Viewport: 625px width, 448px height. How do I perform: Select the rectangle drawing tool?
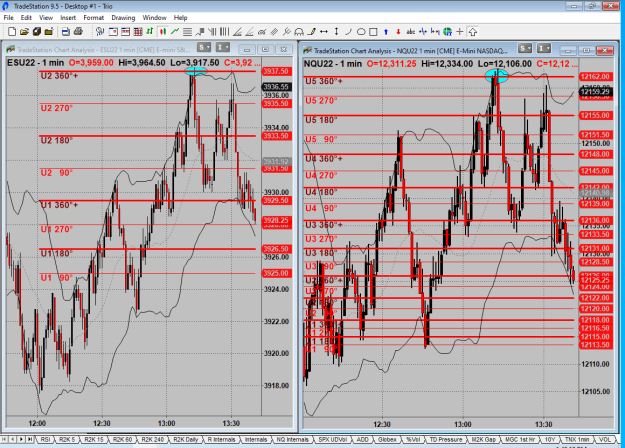(373, 32)
